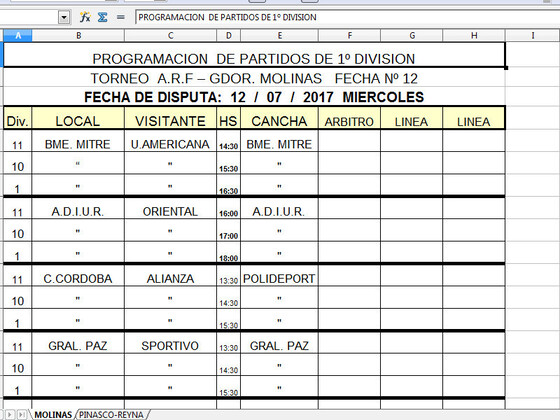Screen dimensions: 560x420
Task: Select the BME. MITRE cancha cell
Action: point(280,141)
